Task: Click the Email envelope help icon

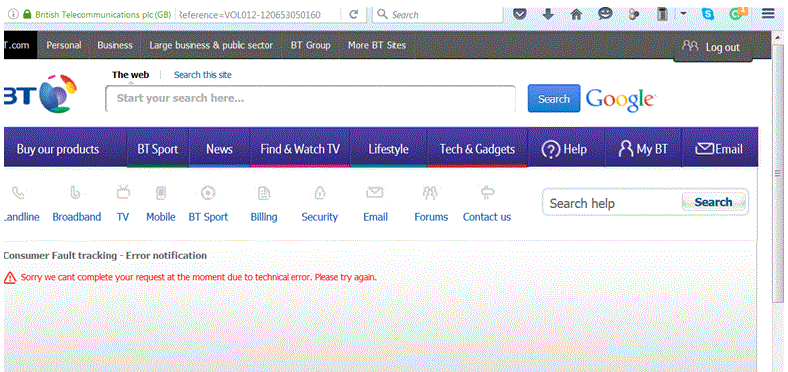Action: tap(375, 192)
